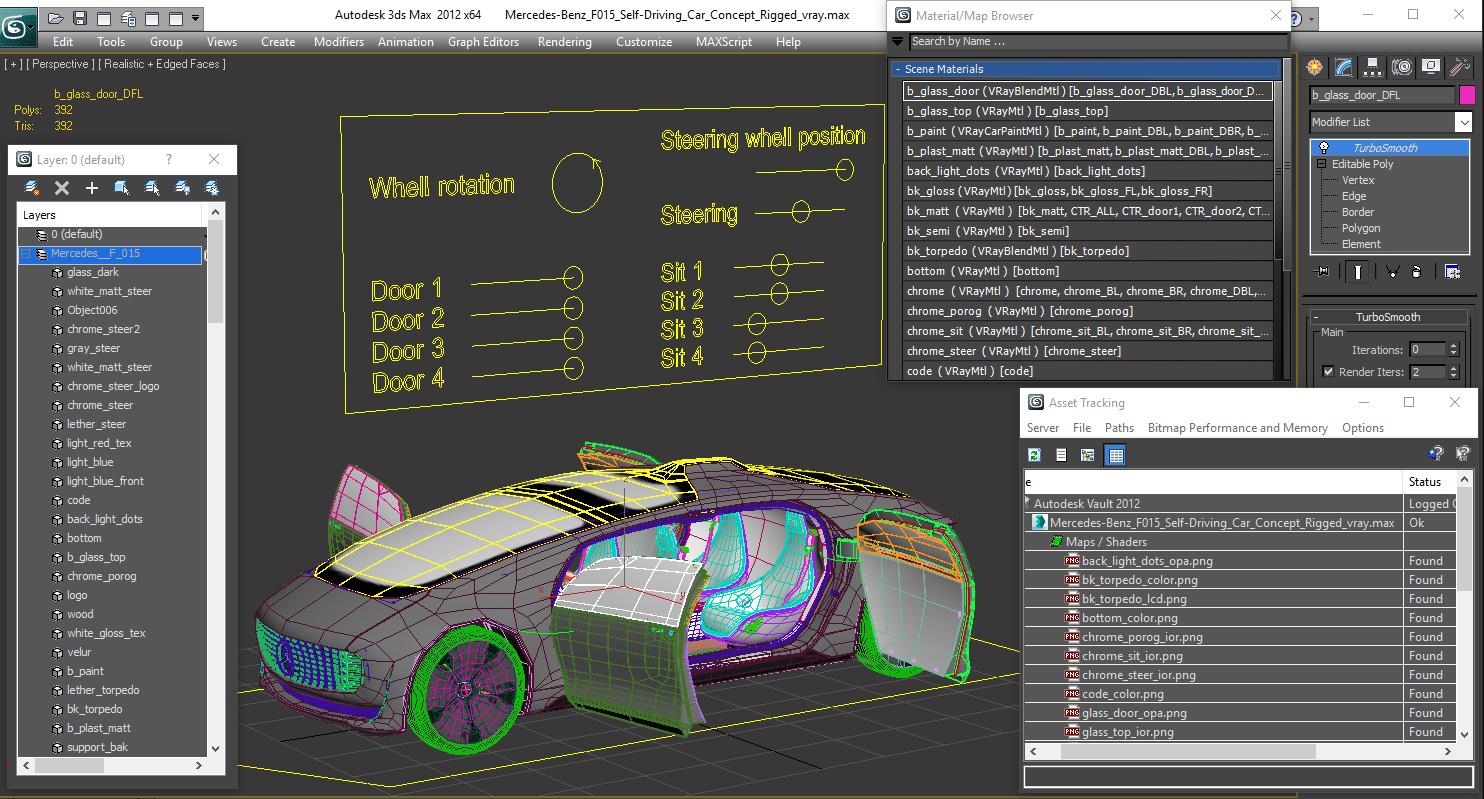Click Set Current Layer icon in Layer dialog
Image resolution: width=1484 pixels, height=799 pixels.
[152, 187]
